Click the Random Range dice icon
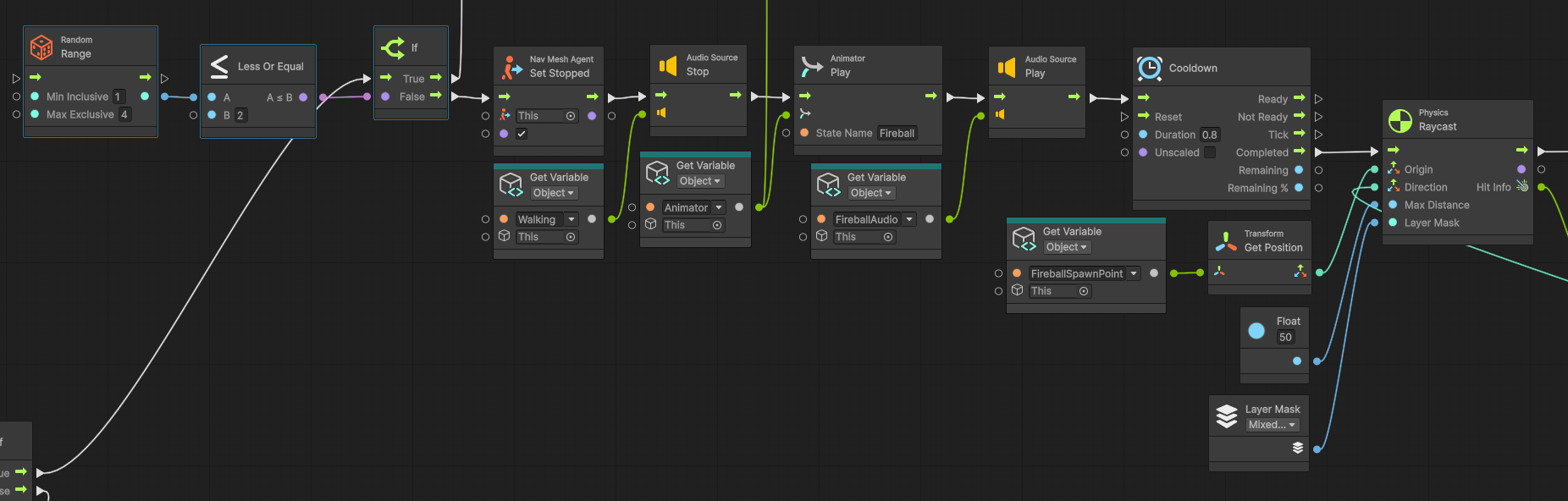Screen dimensions: 1568x501 tap(41, 47)
